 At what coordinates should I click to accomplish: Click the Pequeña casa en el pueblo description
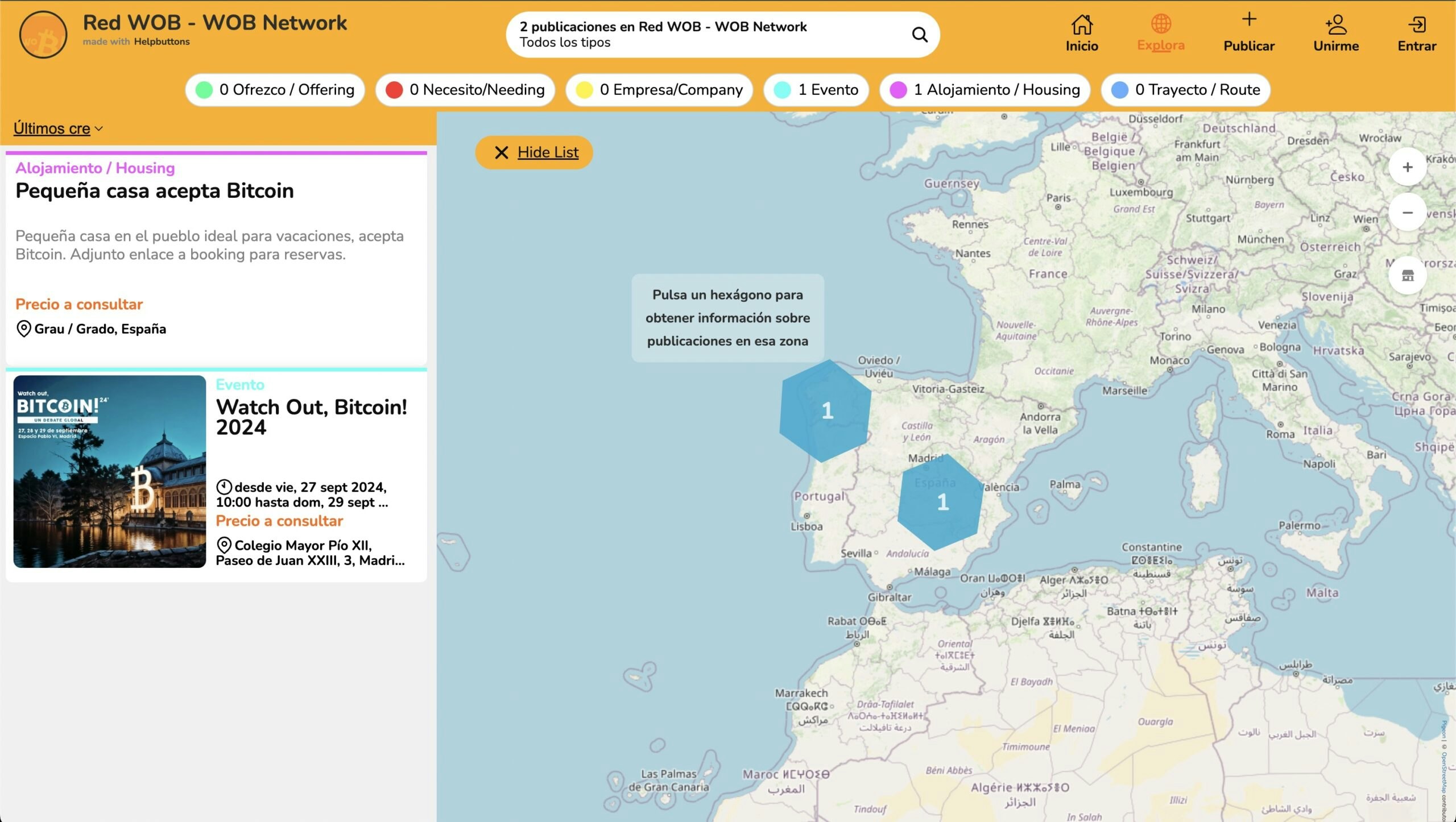(x=209, y=245)
